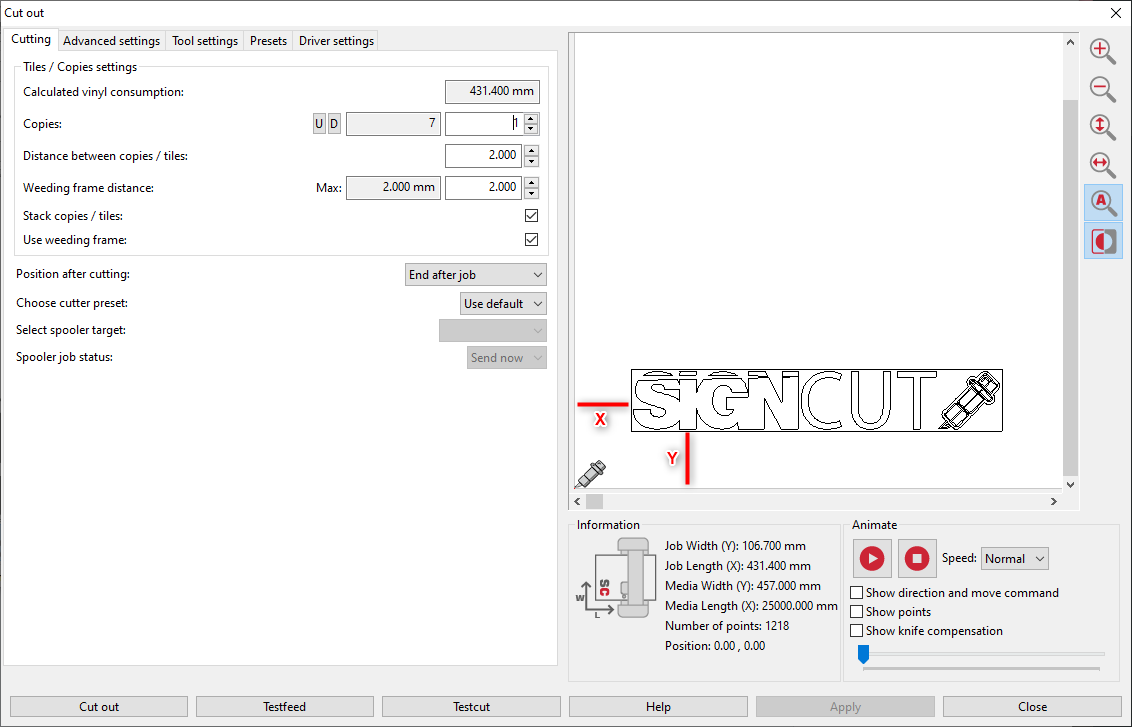Click the Help button

pyautogui.click(x=658, y=707)
